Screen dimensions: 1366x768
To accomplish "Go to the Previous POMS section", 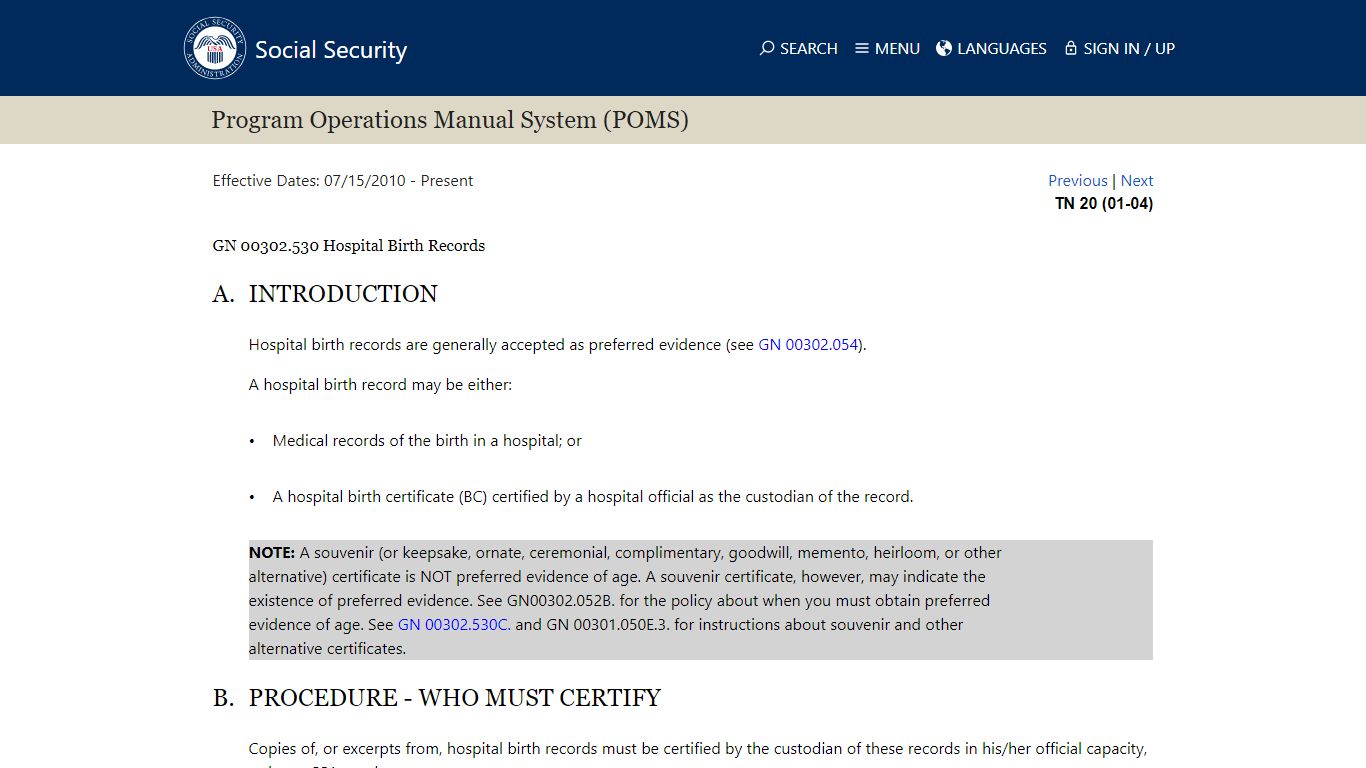I will [1078, 181].
